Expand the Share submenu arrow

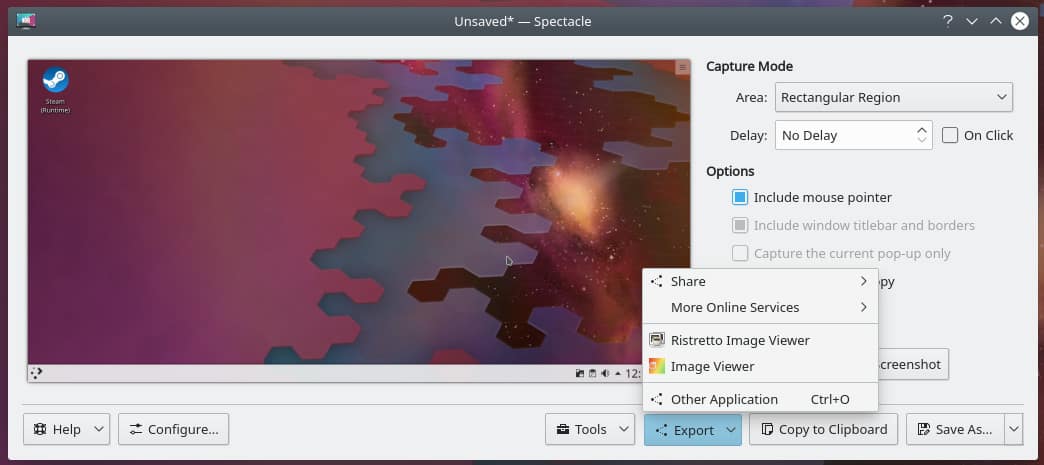pos(864,281)
